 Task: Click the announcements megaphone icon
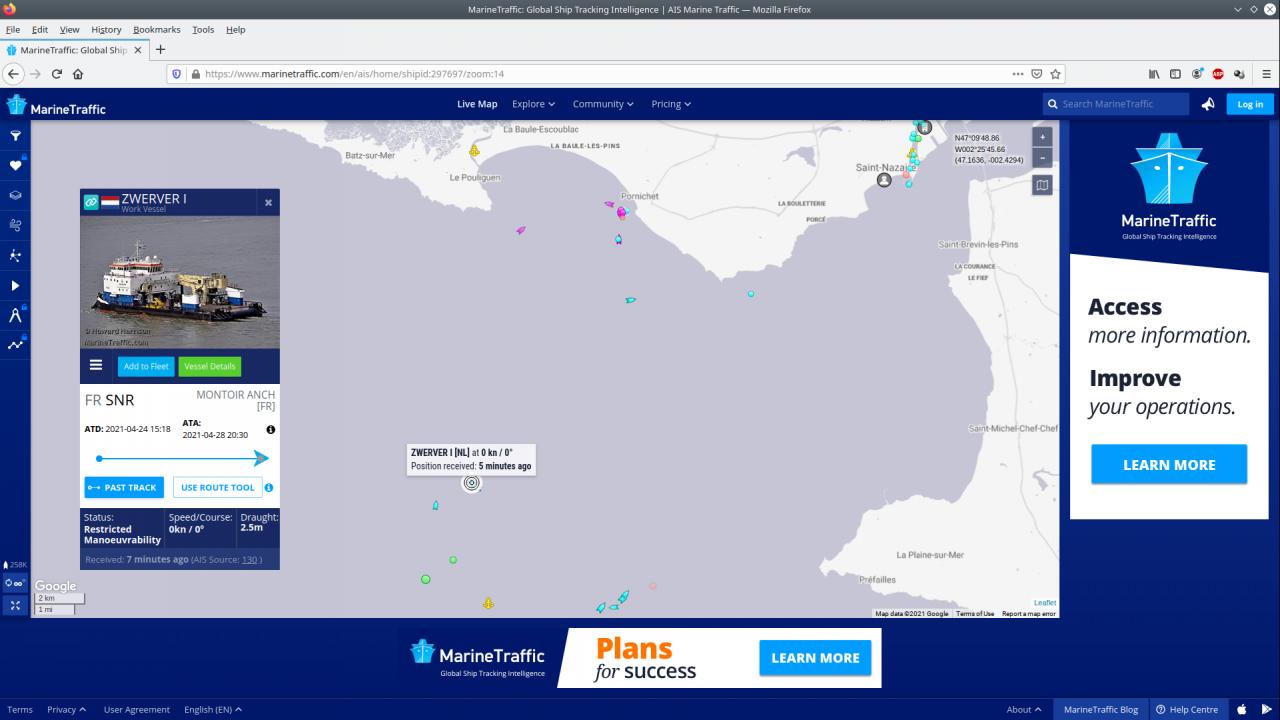click(1208, 104)
